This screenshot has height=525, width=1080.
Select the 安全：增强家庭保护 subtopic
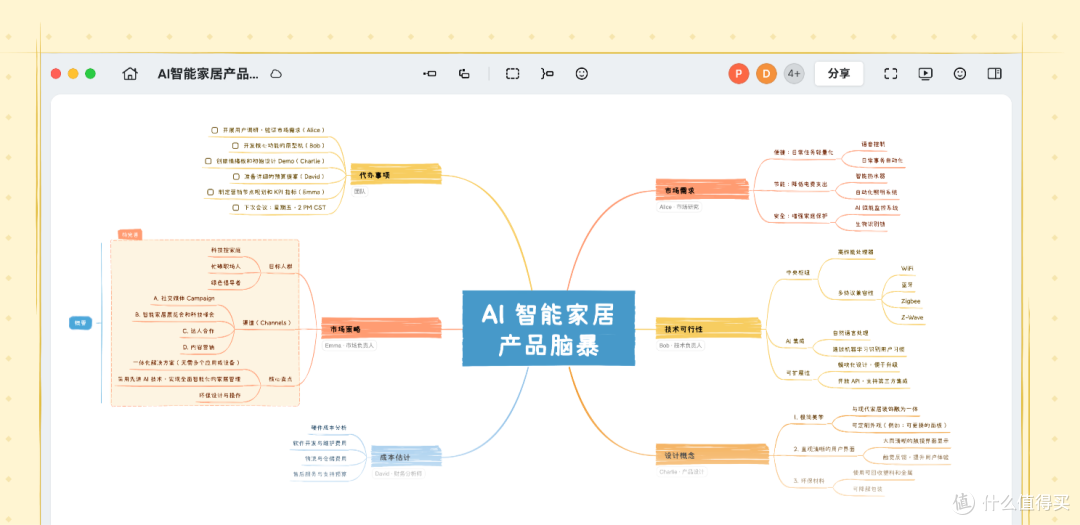[x=802, y=216]
